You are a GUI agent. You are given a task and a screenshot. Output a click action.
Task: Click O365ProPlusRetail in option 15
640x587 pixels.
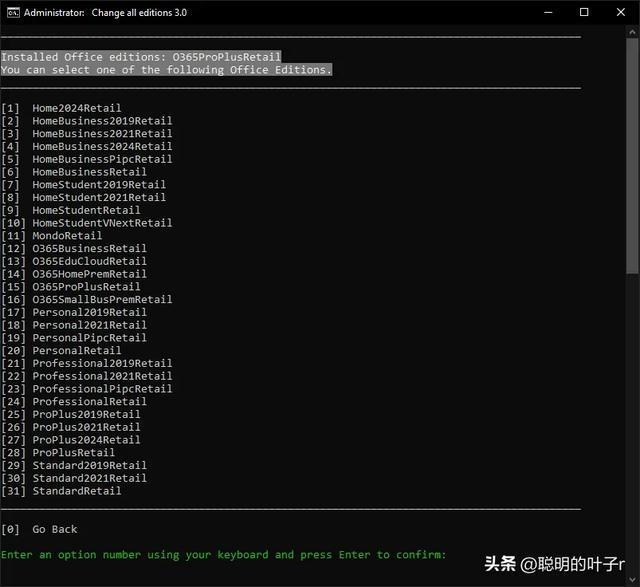pos(87,287)
